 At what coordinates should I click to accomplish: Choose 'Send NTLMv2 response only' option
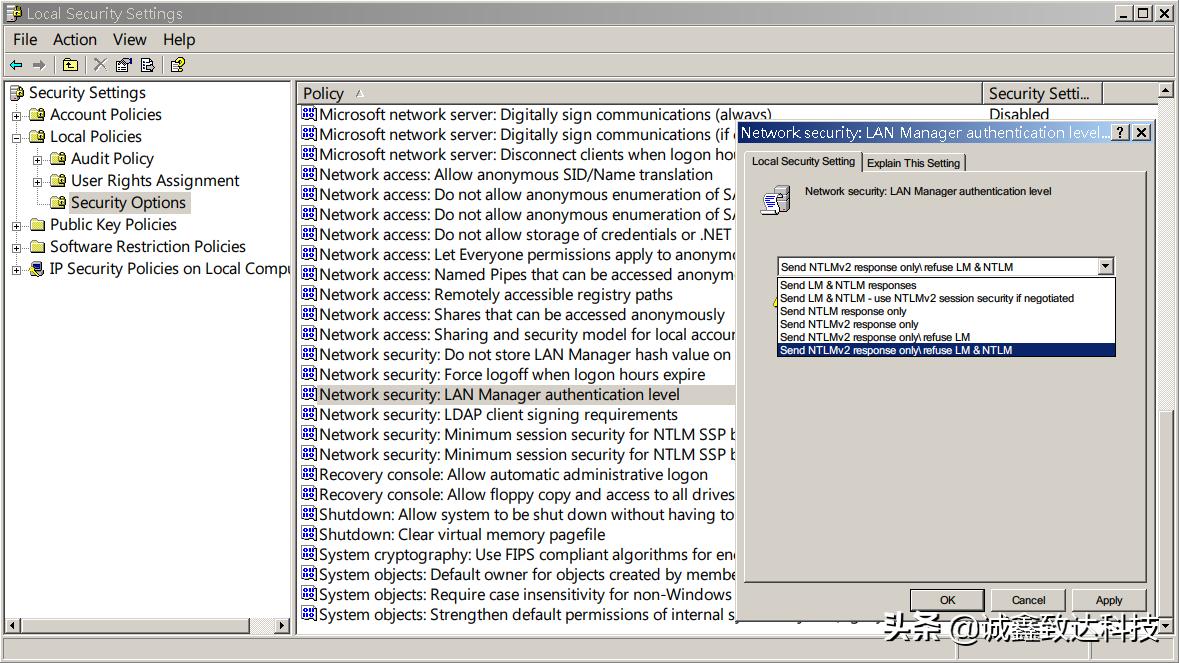(x=946, y=324)
